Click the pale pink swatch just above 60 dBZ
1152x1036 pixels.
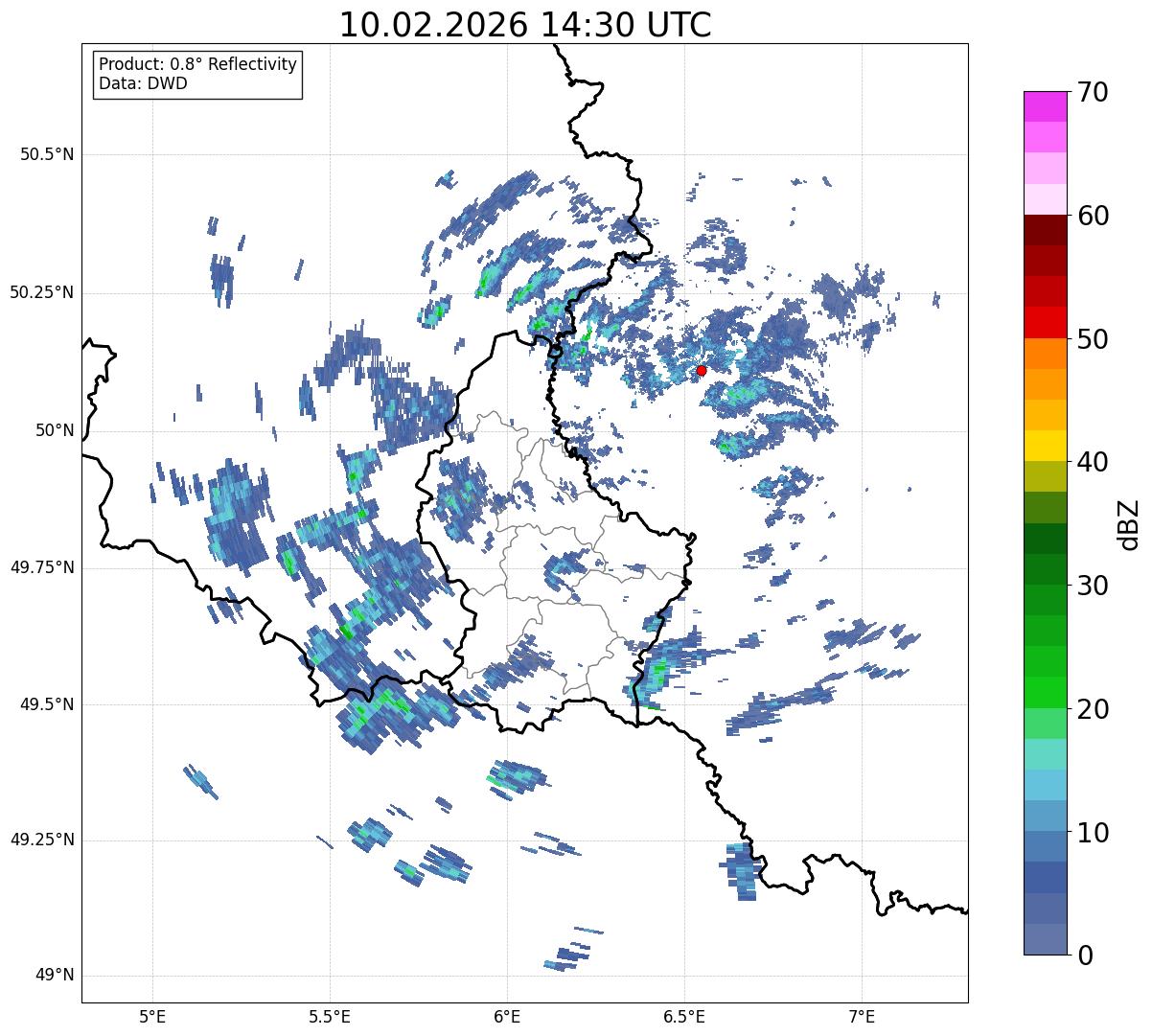[x=1045, y=199]
